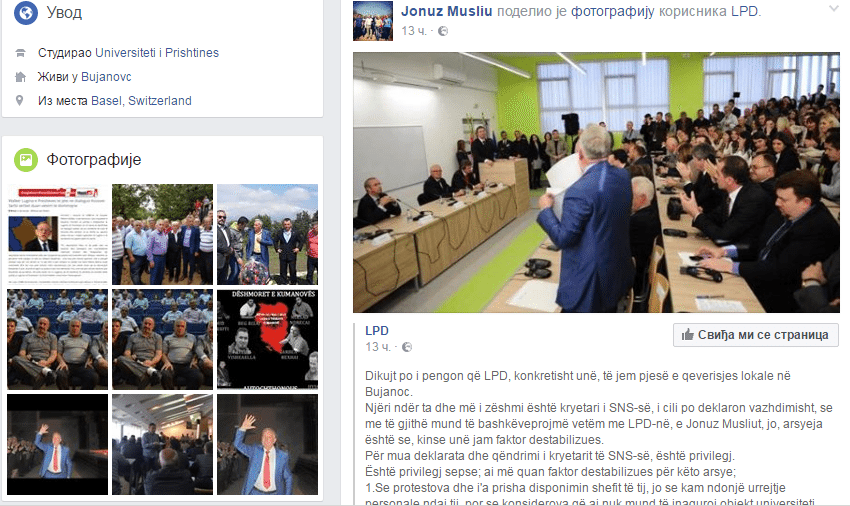Open the Bujanovc location link
Screen dimensions: 850x506
click(x=106, y=76)
